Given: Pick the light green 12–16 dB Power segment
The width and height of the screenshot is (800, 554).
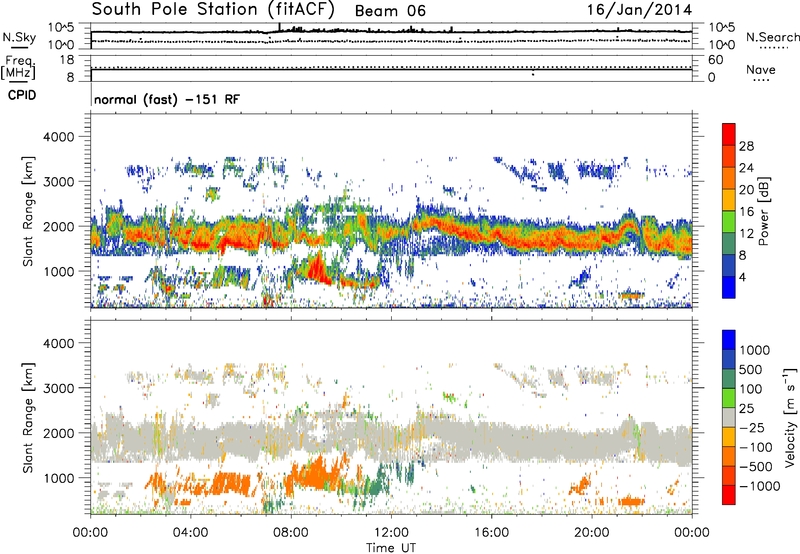Looking at the screenshot, I should 729,222.
